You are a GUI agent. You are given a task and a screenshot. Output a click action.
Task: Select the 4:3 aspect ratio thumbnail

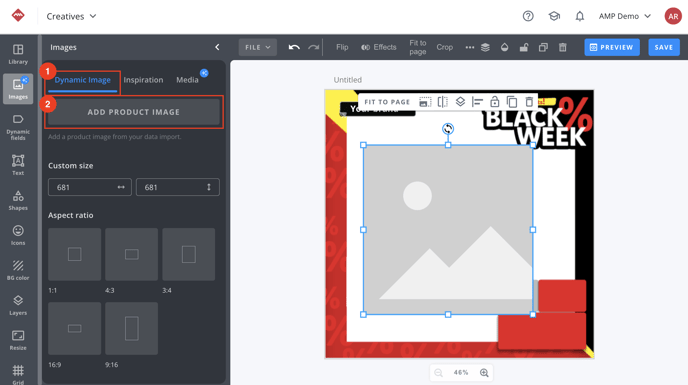[132, 254]
